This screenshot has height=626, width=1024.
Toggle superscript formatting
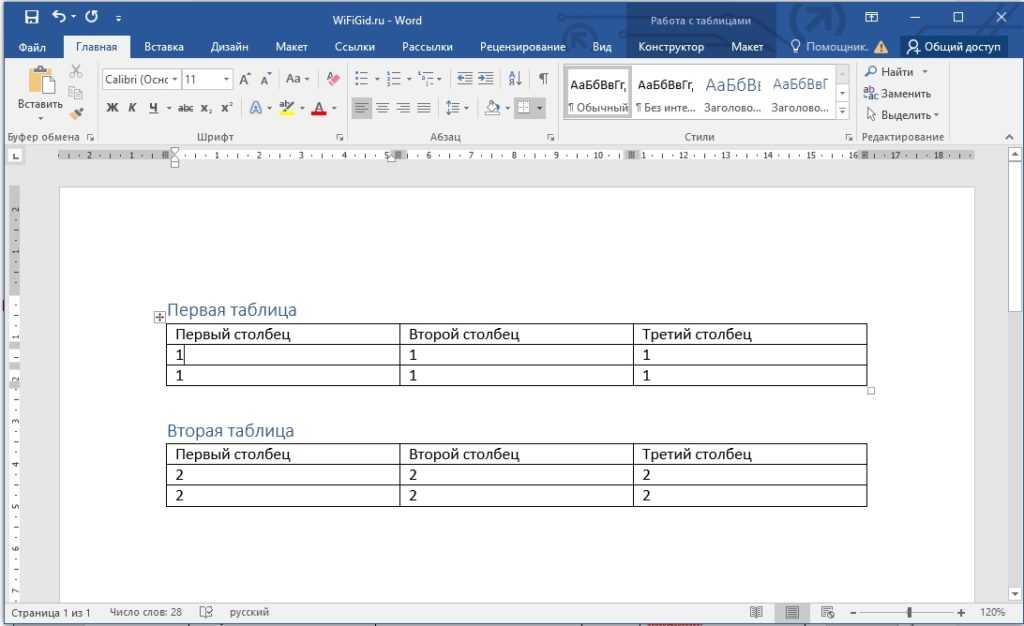pos(226,108)
